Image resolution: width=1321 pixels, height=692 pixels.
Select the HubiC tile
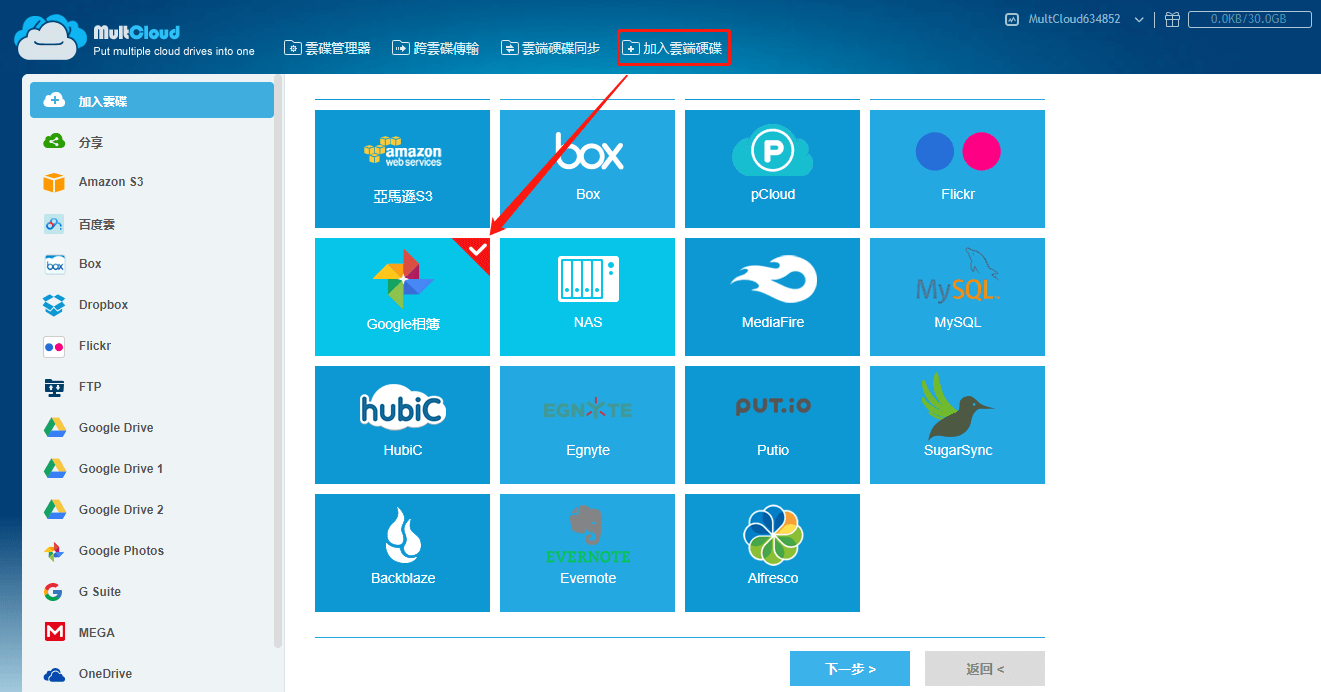tap(402, 425)
